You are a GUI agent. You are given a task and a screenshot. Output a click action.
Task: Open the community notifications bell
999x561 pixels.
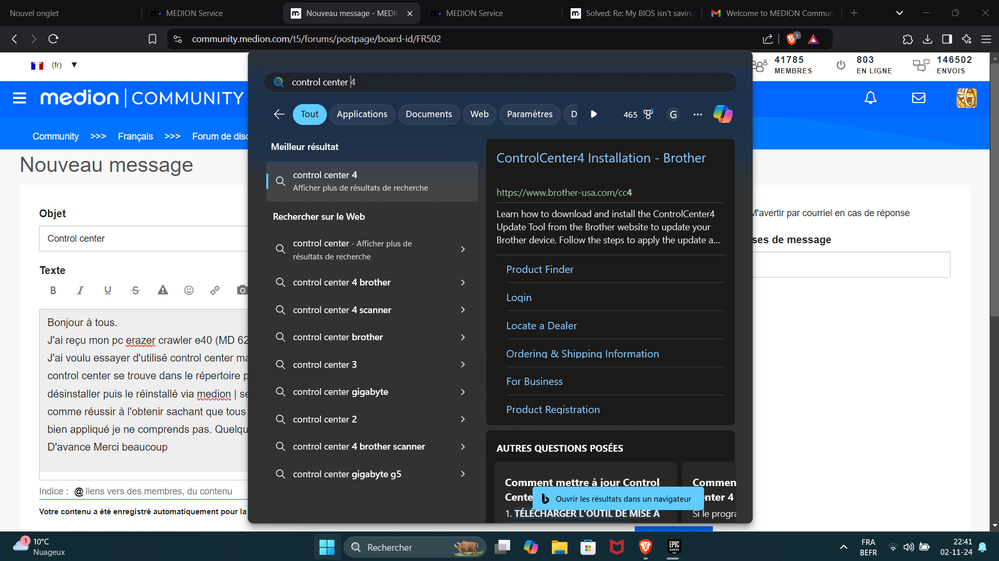[870, 98]
